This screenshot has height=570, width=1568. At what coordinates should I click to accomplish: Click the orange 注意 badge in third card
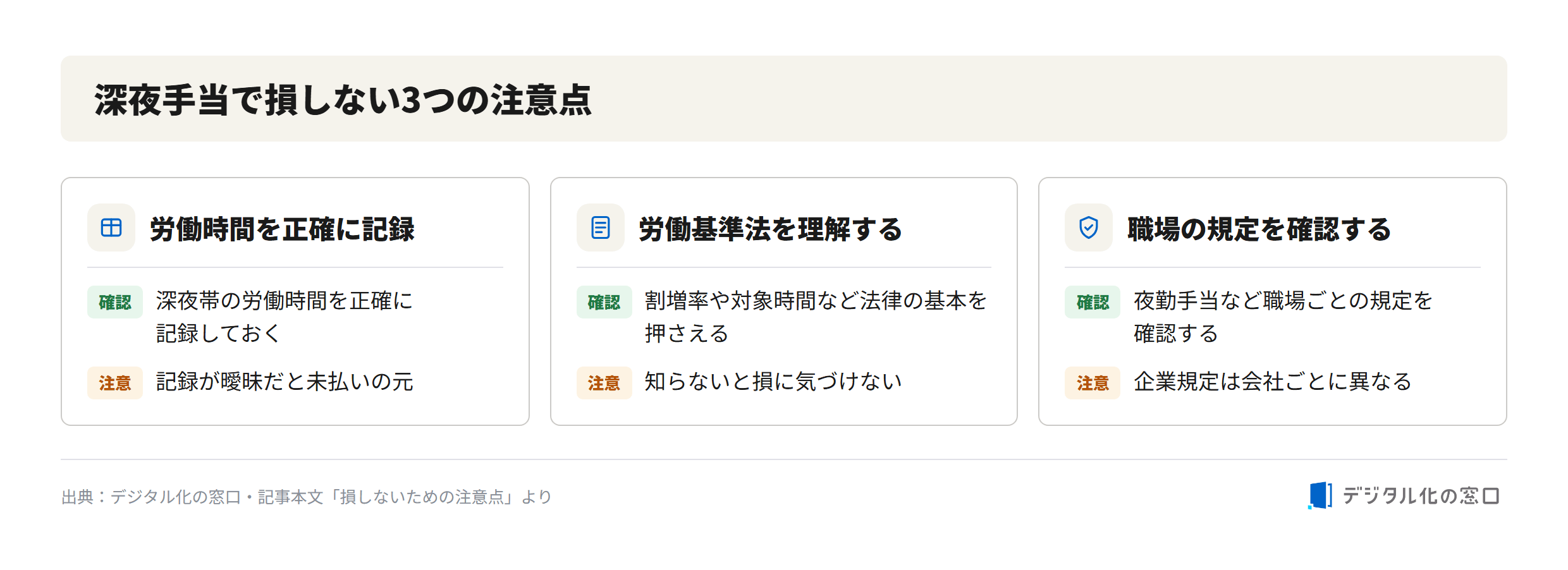[x=1093, y=383]
